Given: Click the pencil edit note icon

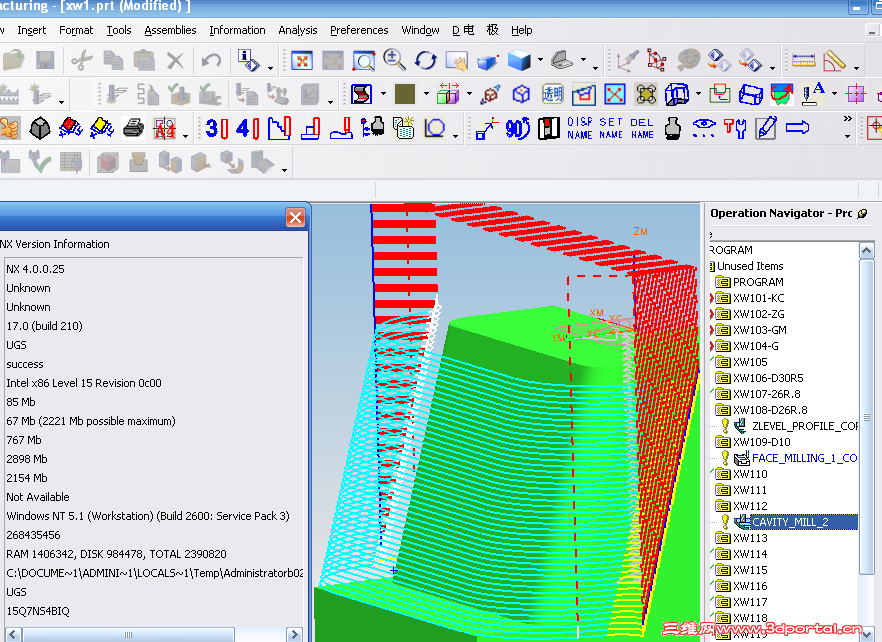Looking at the screenshot, I should 766,128.
